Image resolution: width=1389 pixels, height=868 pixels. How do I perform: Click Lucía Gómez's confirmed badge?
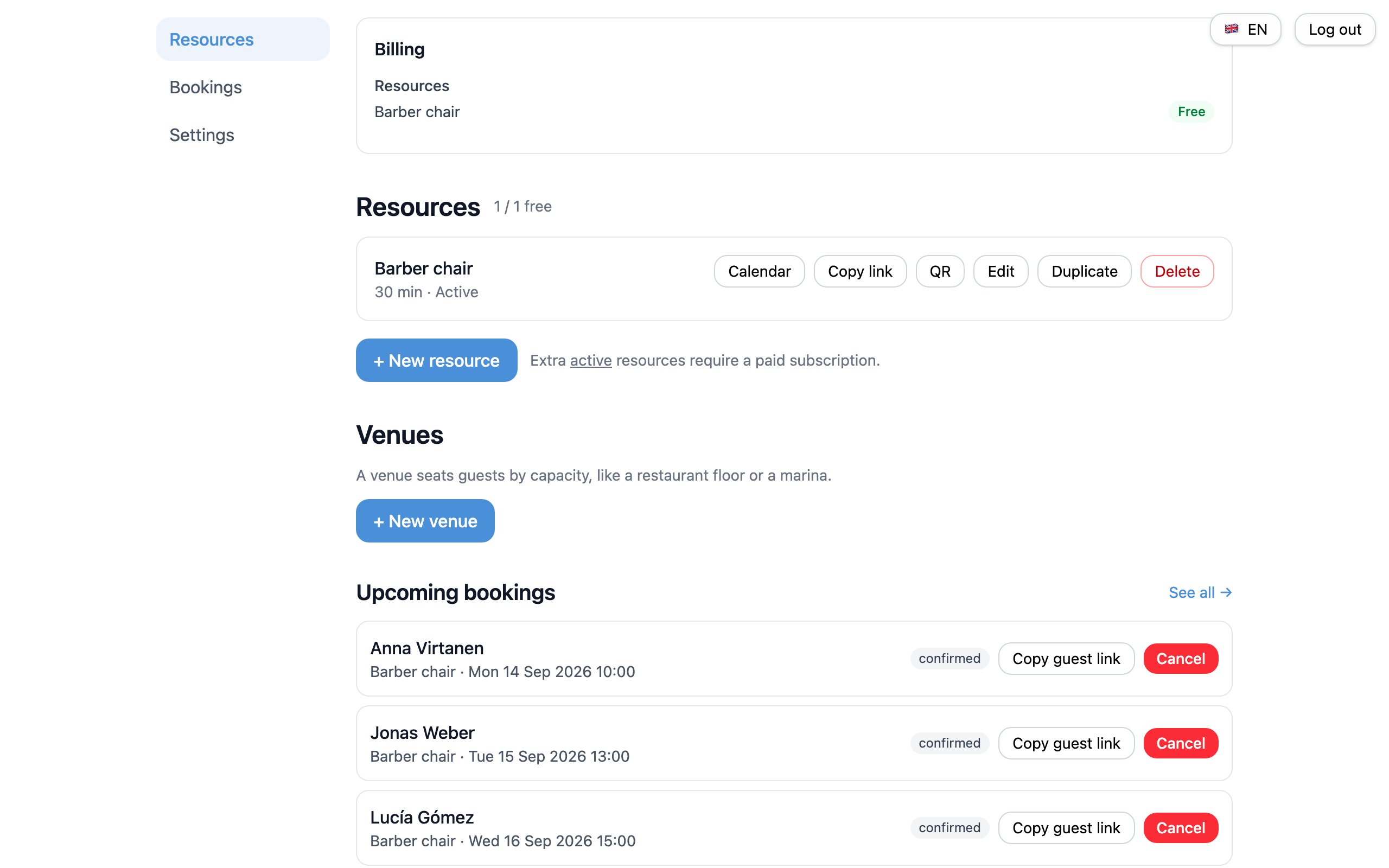pyautogui.click(x=950, y=828)
